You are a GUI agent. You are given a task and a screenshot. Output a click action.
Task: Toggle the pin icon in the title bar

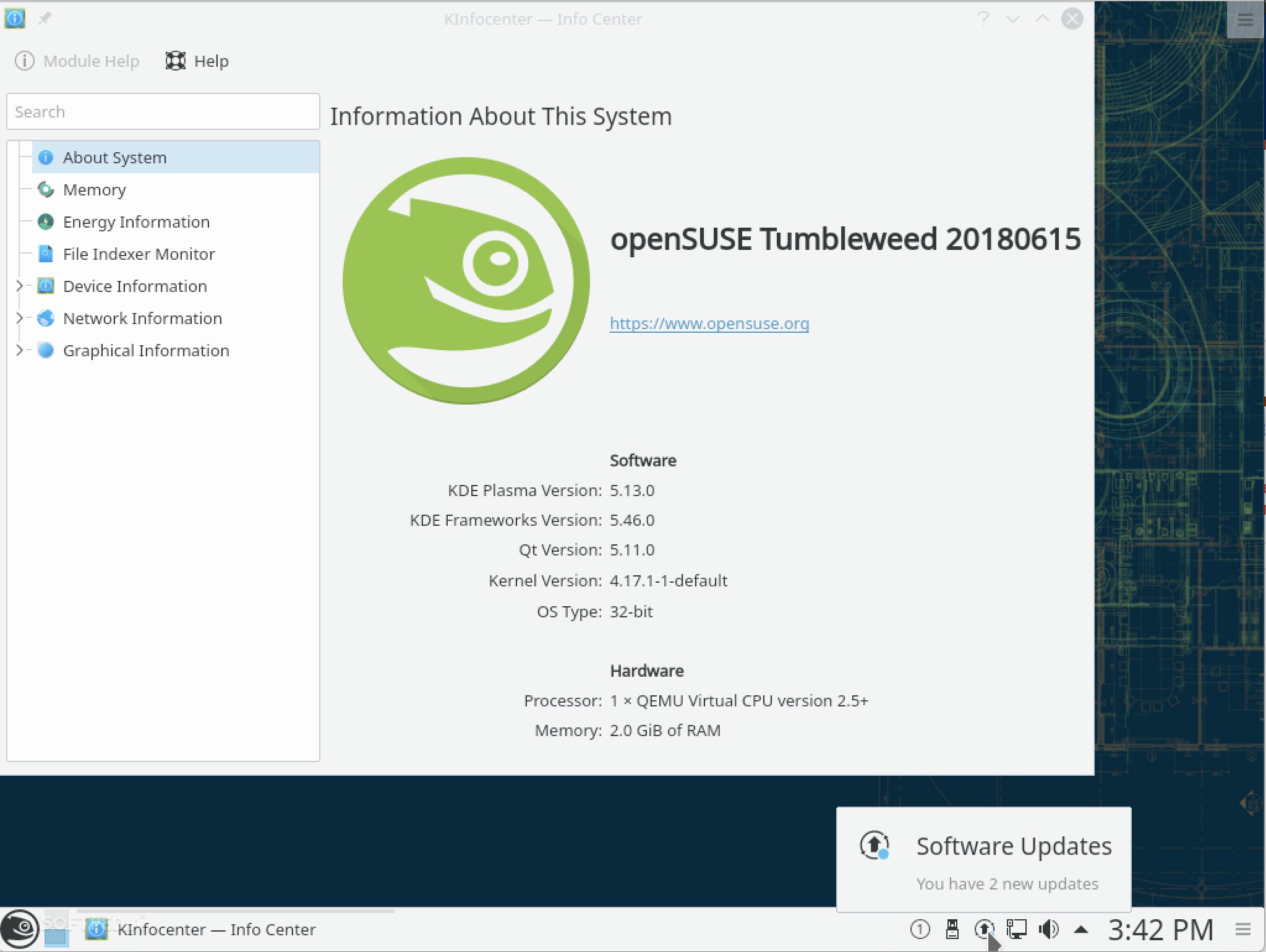[43, 19]
